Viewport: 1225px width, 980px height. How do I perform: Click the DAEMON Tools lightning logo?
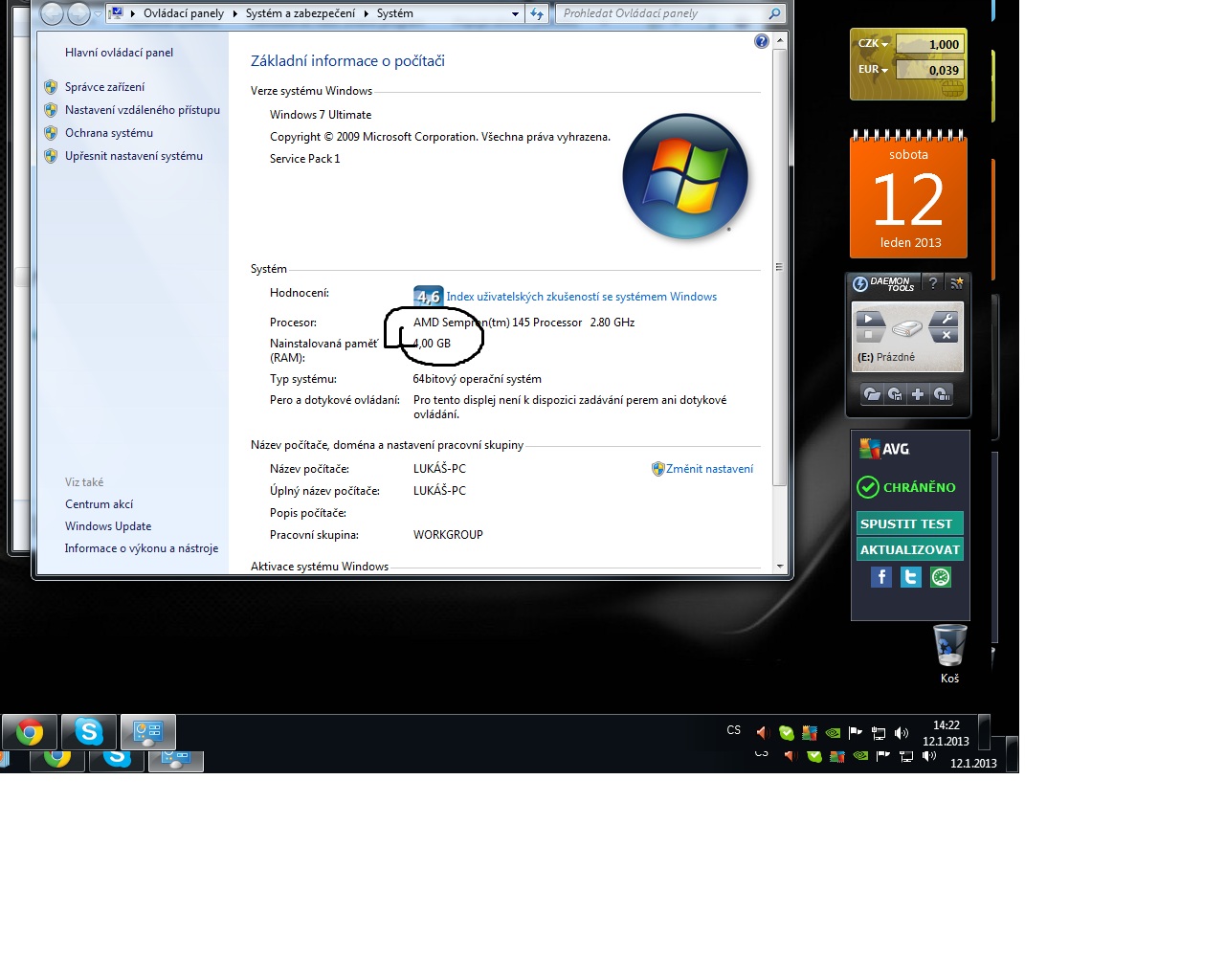point(860,284)
